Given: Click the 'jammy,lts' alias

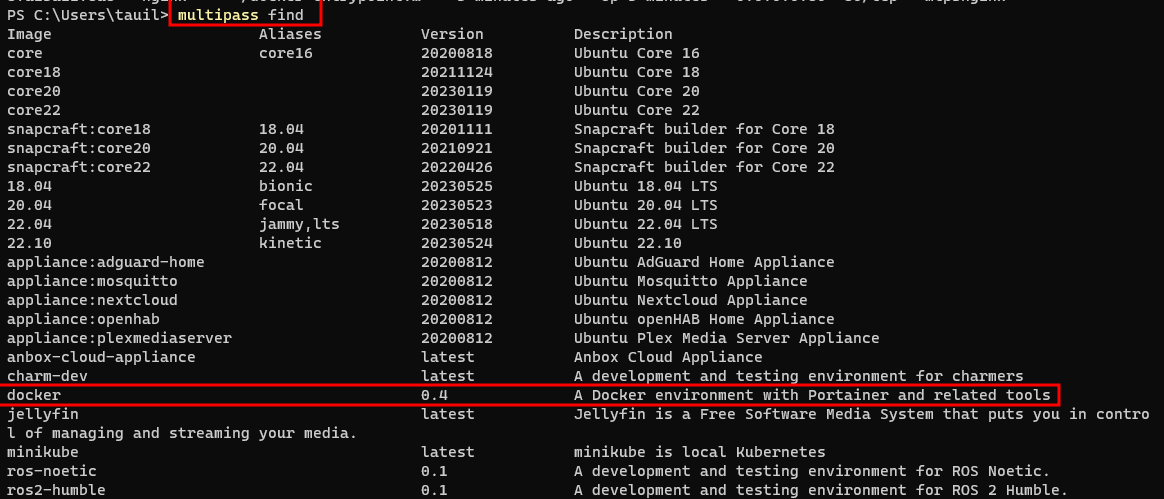Looking at the screenshot, I should pyautogui.click(x=299, y=224).
